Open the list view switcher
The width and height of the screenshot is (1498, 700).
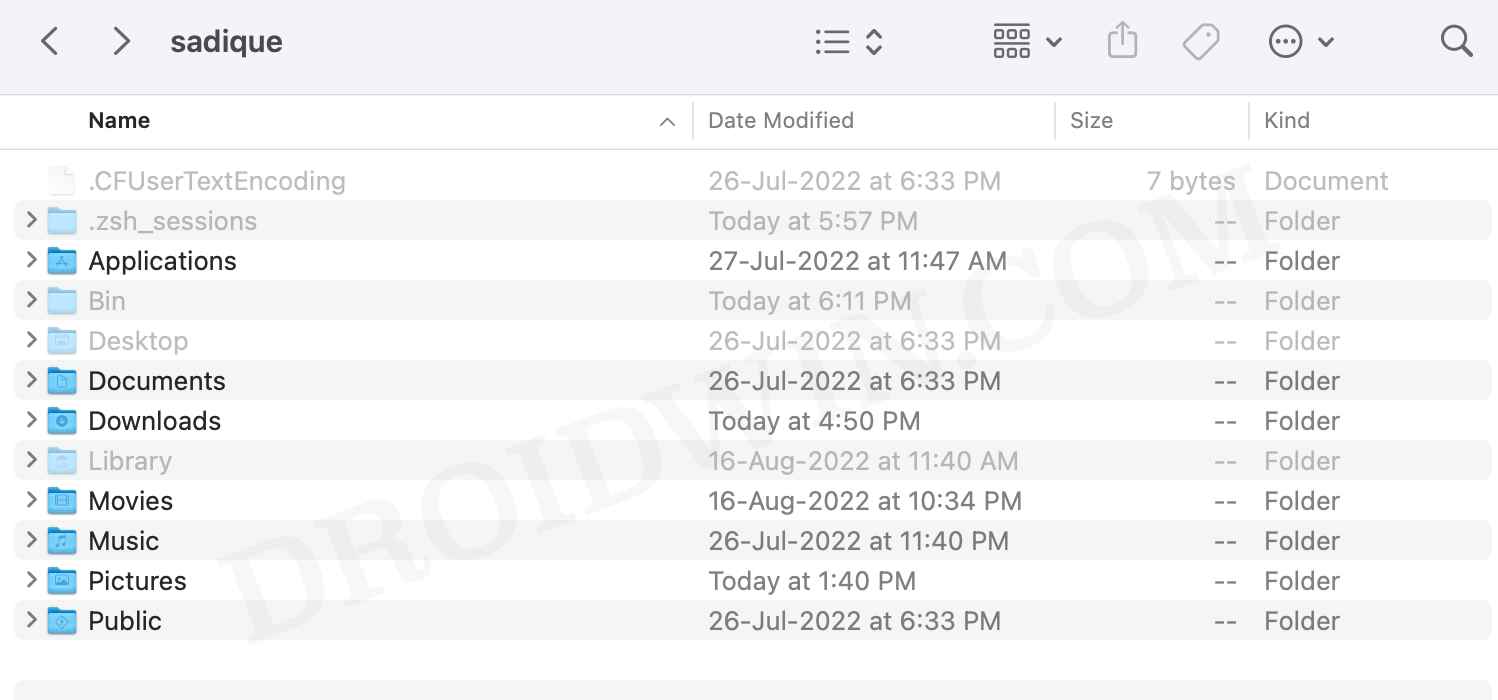(x=848, y=42)
